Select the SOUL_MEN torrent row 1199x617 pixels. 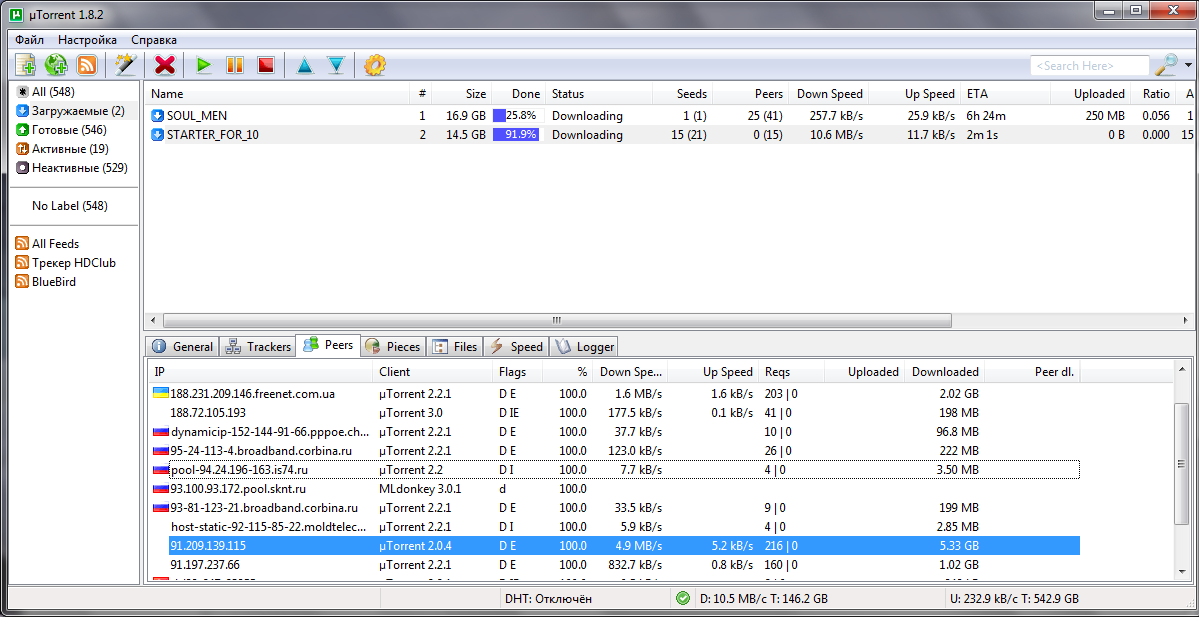point(671,116)
